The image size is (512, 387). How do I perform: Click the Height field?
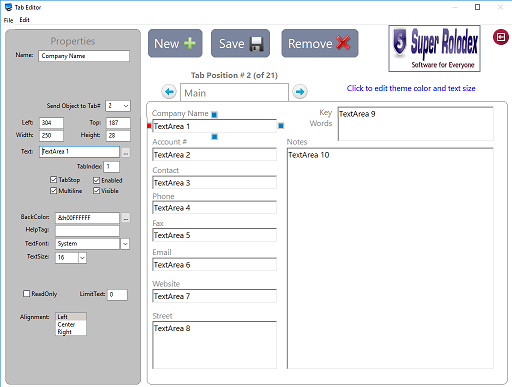click(118, 136)
